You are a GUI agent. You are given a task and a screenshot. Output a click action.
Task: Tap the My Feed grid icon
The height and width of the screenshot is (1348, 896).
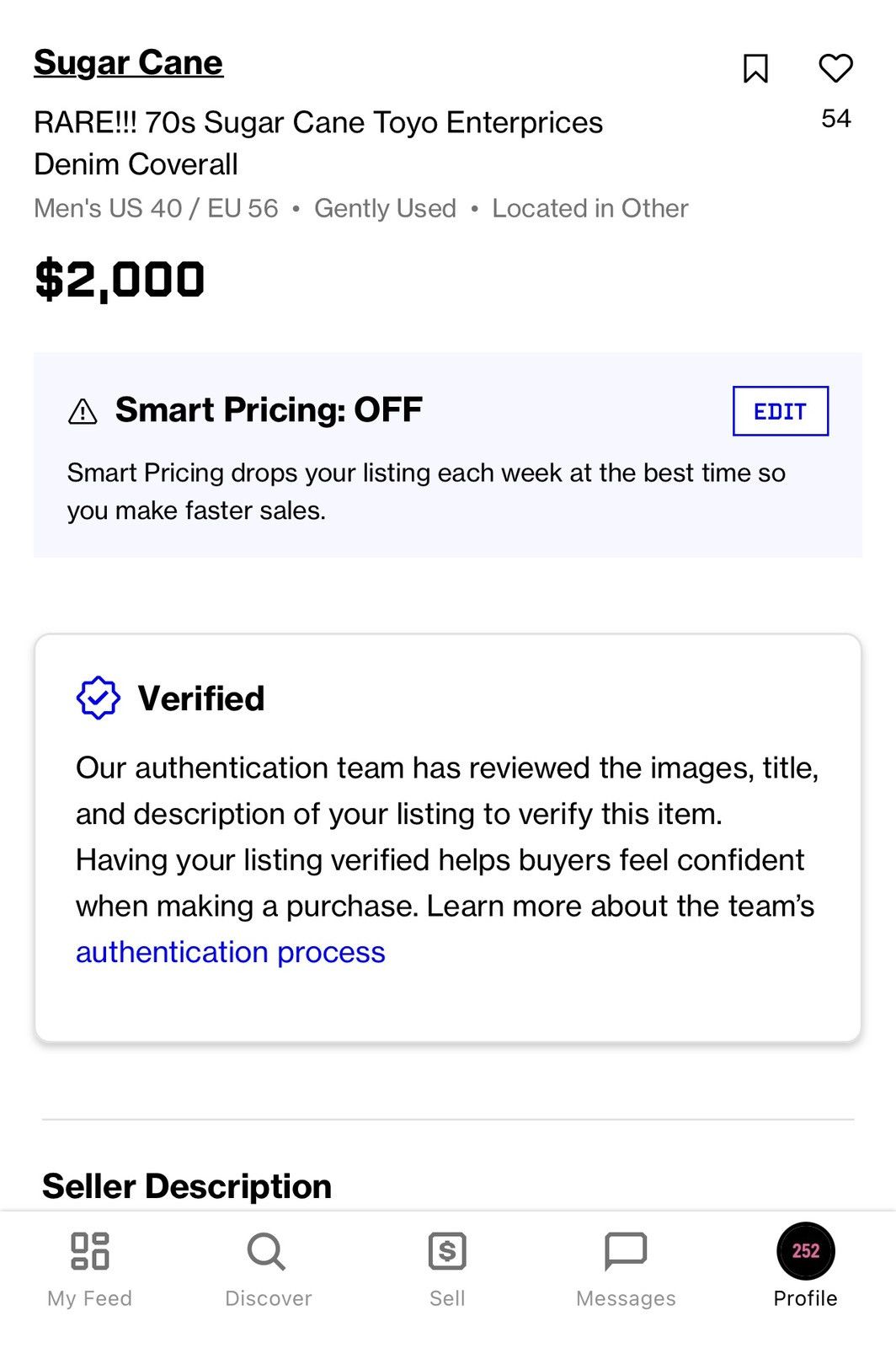pyautogui.click(x=89, y=1251)
